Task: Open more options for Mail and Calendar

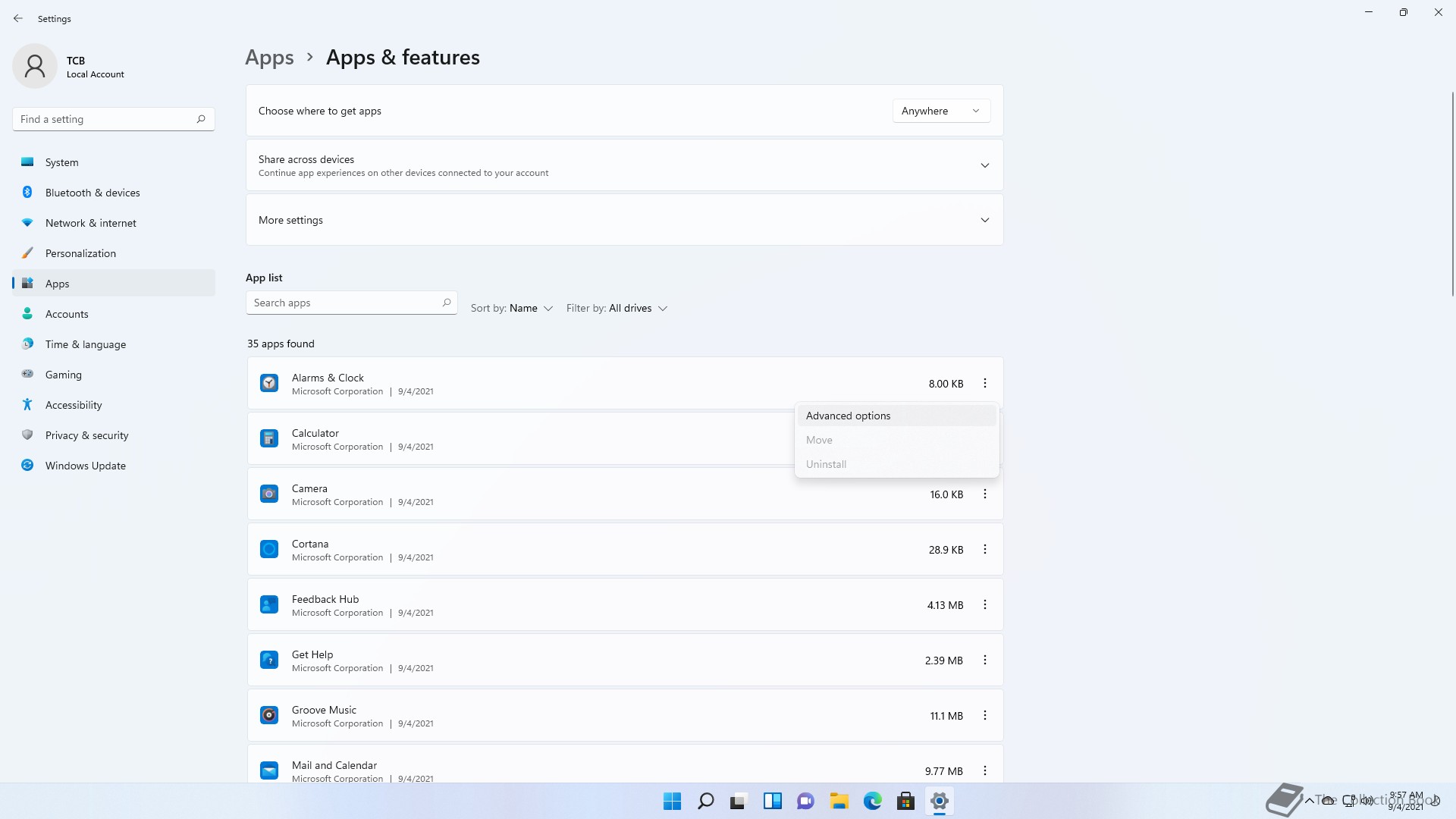Action: coord(985,771)
